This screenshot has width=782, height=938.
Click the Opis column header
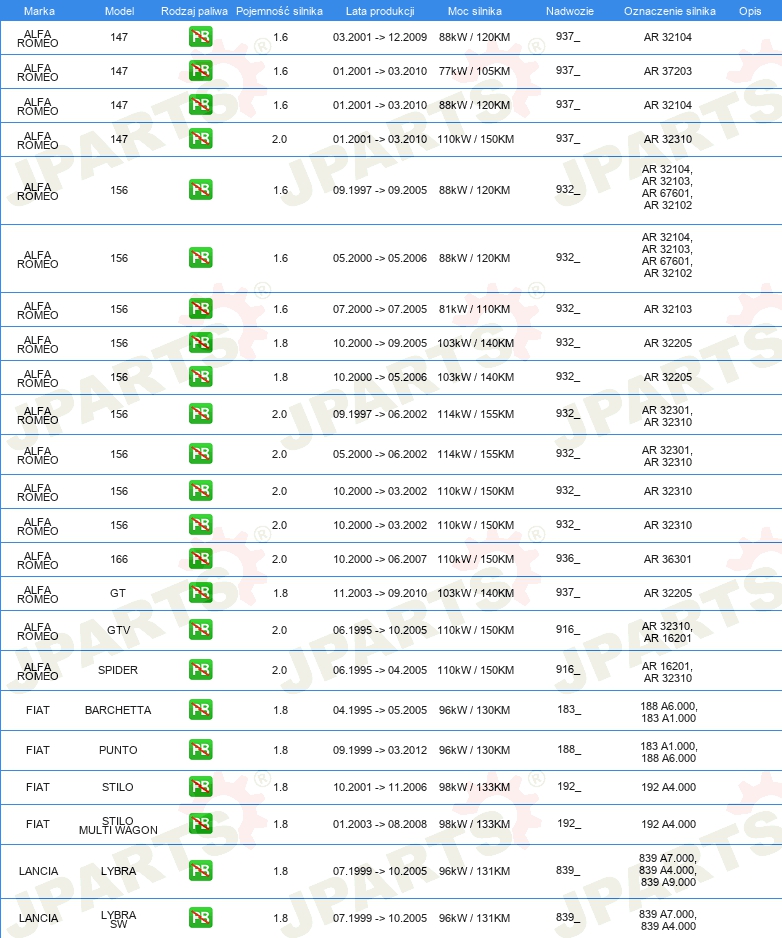[x=750, y=11]
